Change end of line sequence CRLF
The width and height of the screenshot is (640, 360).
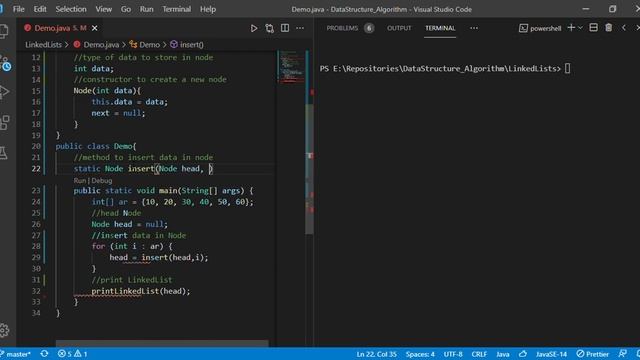pyautogui.click(x=479, y=354)
